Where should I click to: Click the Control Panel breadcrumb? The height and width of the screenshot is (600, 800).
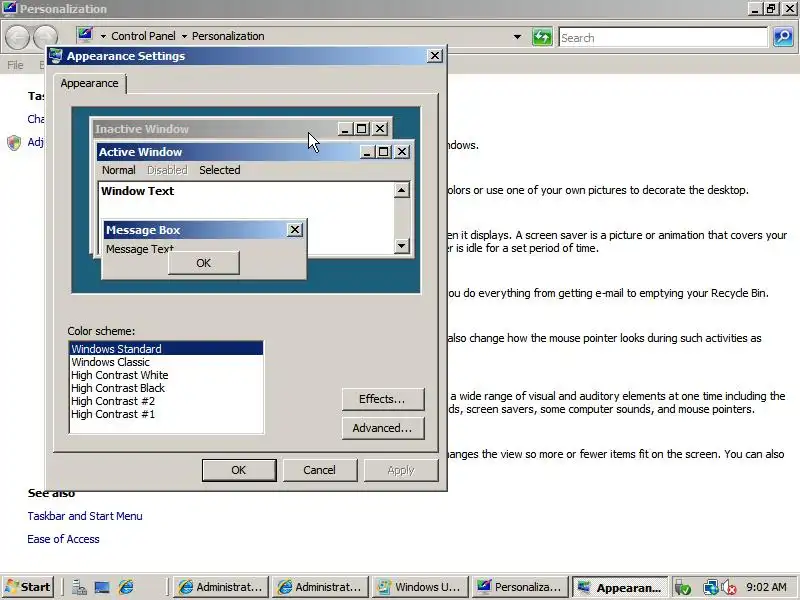(143, 36)
